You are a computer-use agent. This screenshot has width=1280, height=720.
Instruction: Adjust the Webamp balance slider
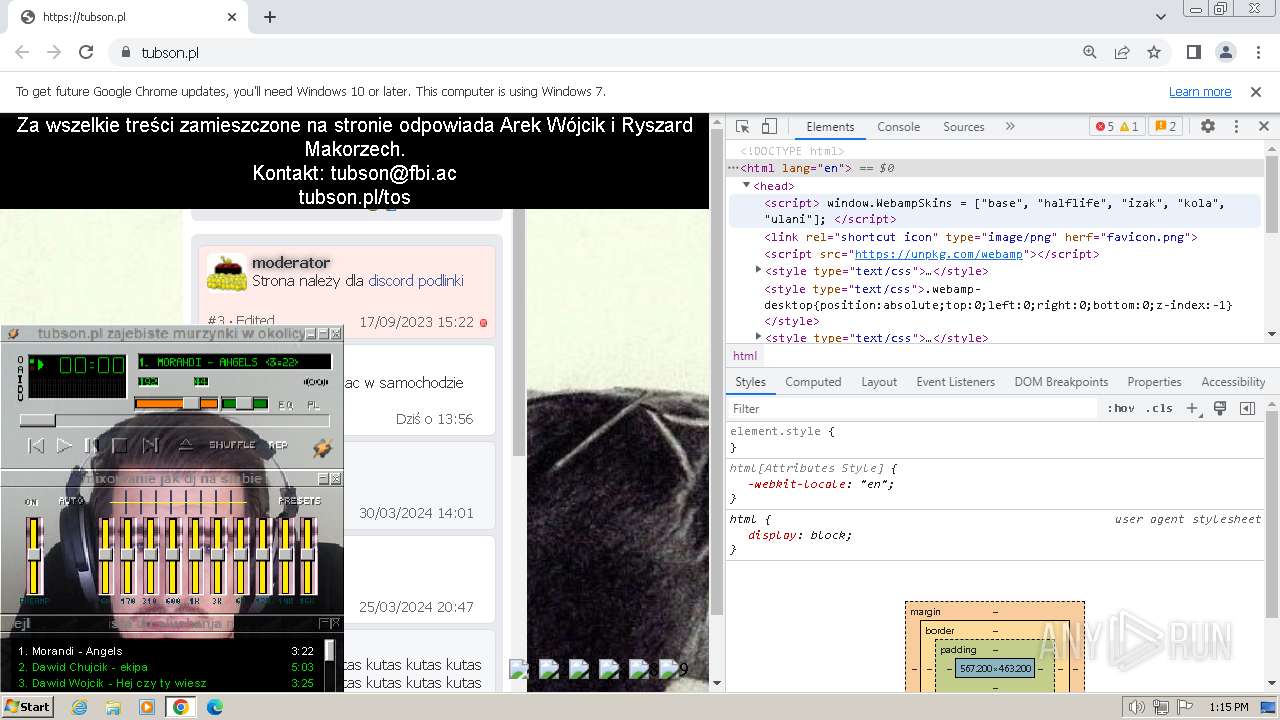245,403
